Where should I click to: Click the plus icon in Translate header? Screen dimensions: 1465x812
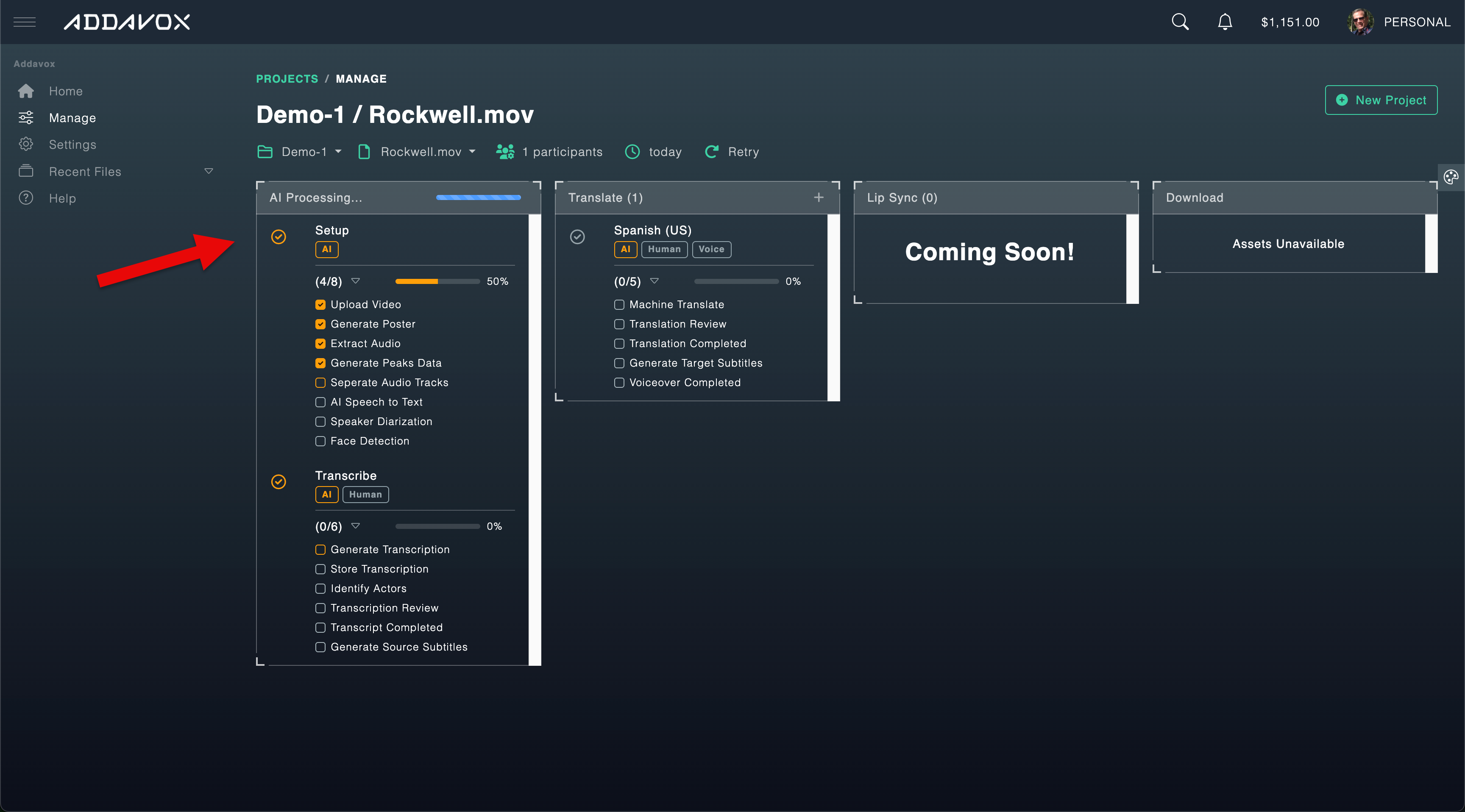[x=819, y=197]
